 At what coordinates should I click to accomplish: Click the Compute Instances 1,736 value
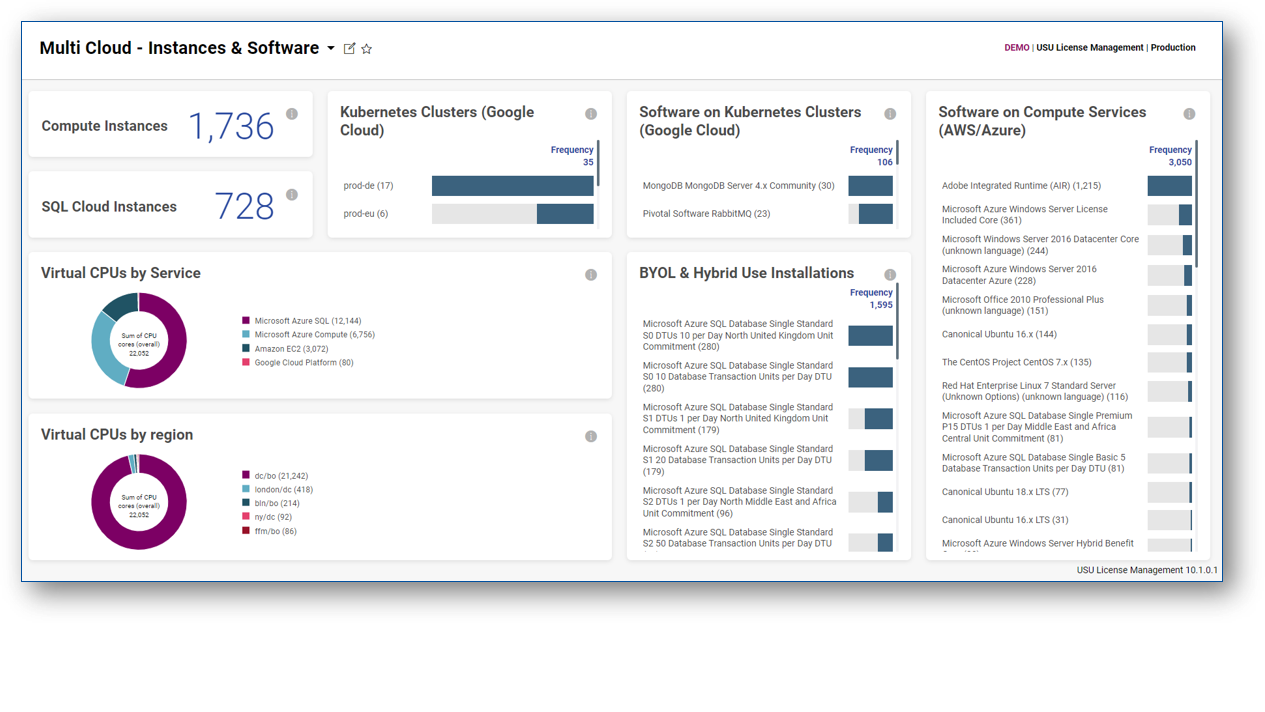click(x=231, y=127)
